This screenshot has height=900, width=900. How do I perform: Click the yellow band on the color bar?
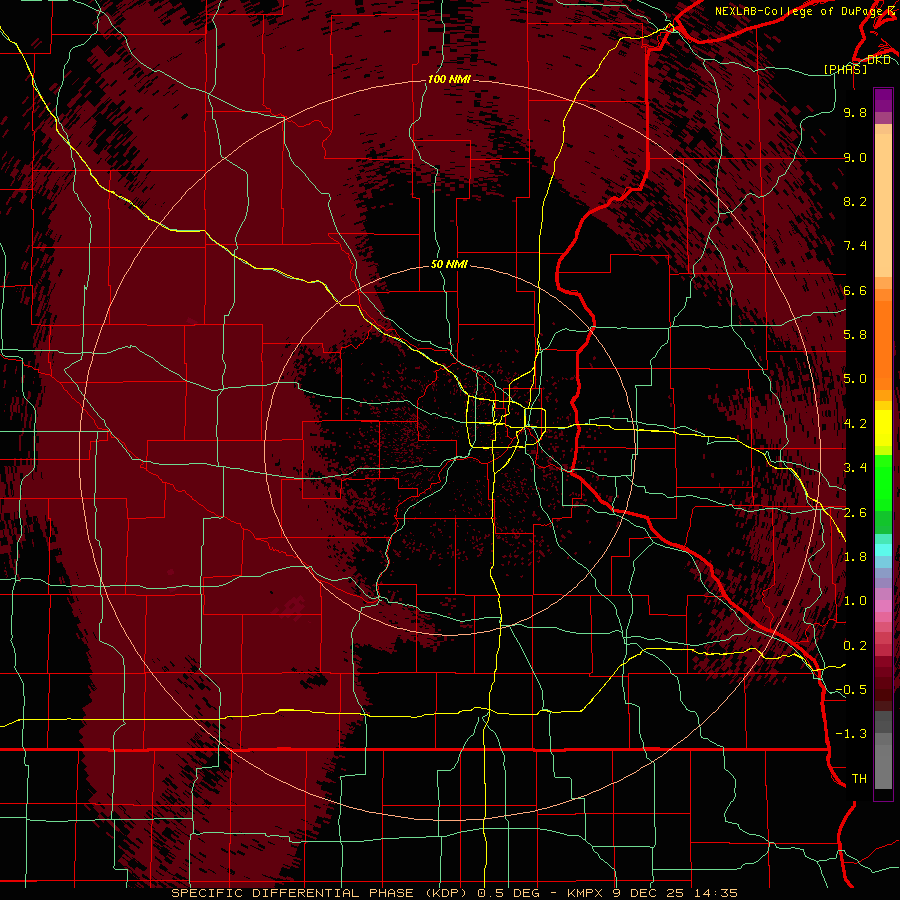click(x=883, y=428)
